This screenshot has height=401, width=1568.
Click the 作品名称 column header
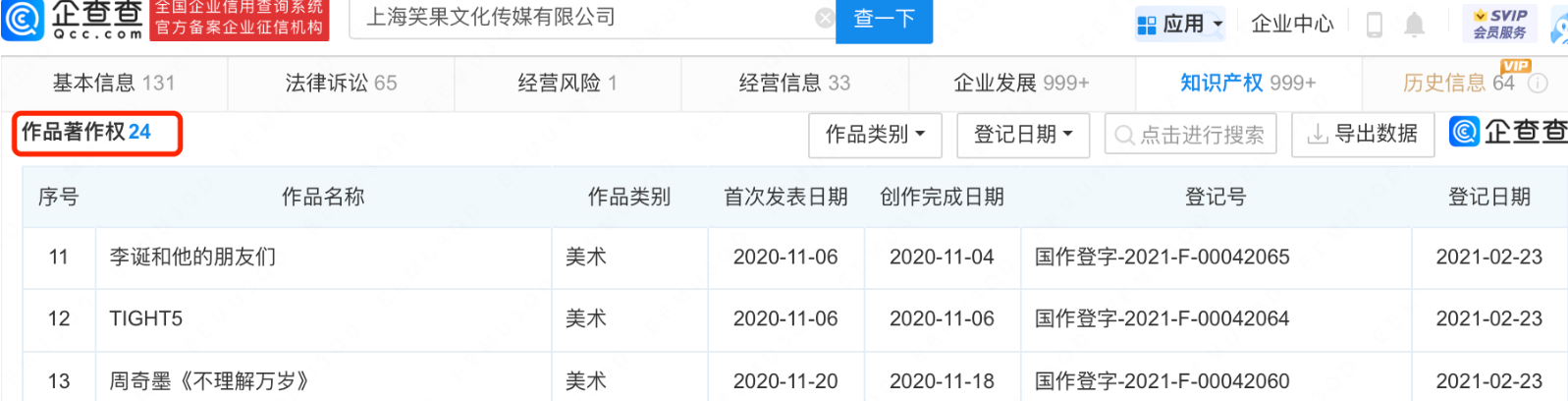323,197
